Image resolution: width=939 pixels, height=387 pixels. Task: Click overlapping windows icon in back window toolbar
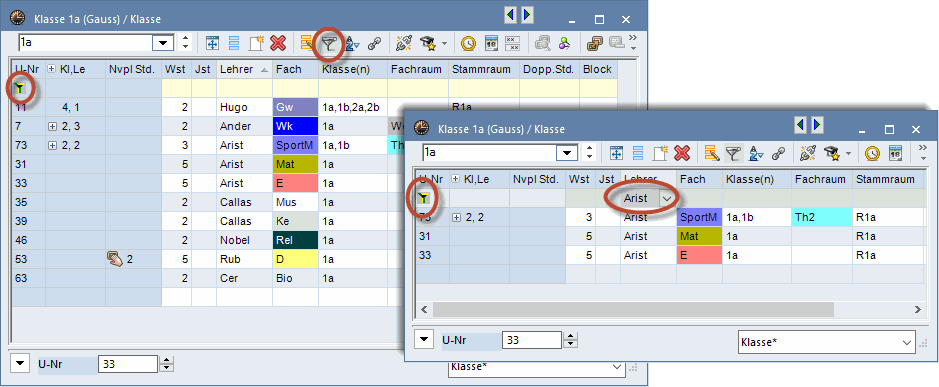point(595,43)
